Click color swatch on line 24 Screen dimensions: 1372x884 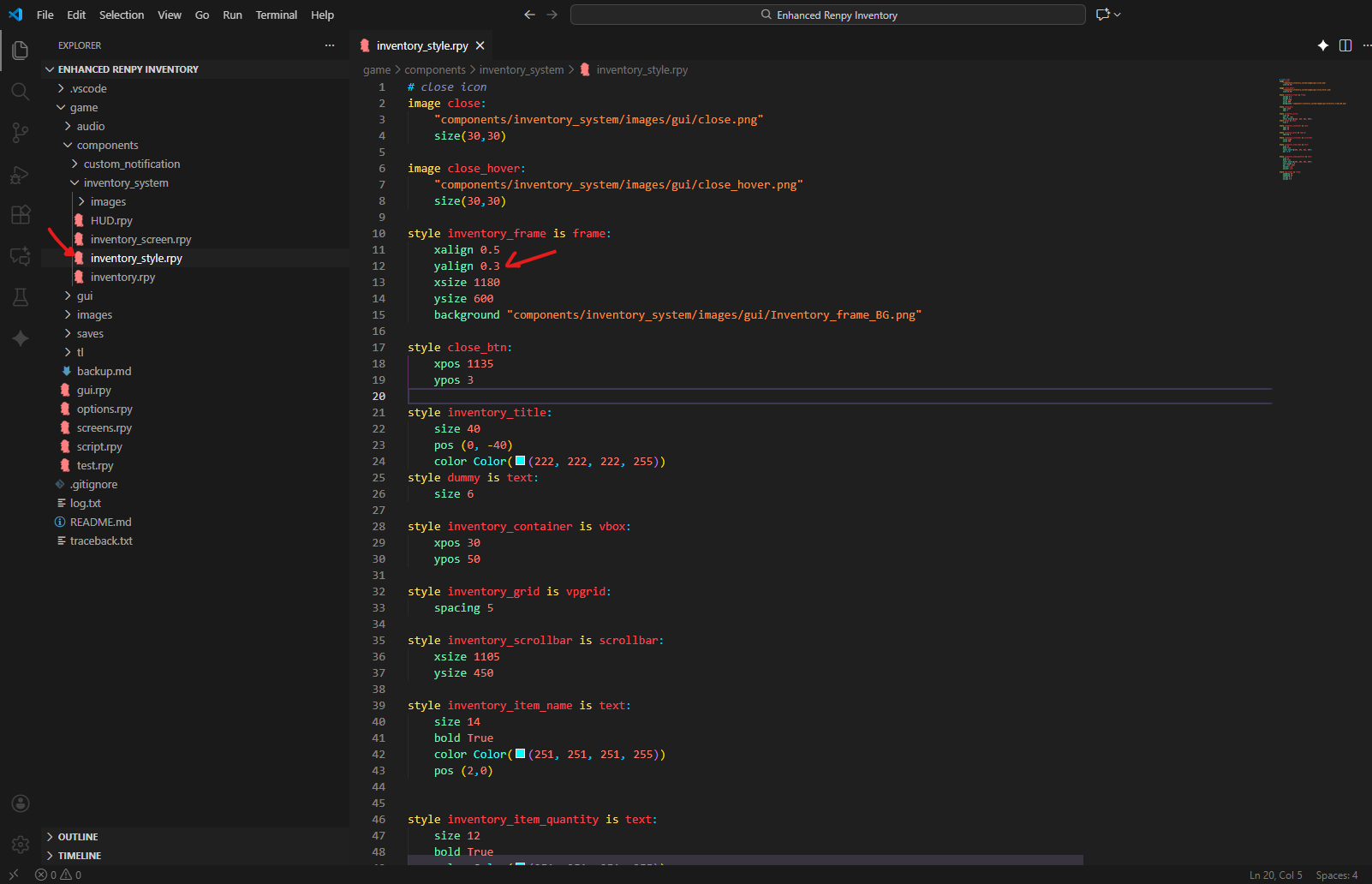tap(520, 461)
